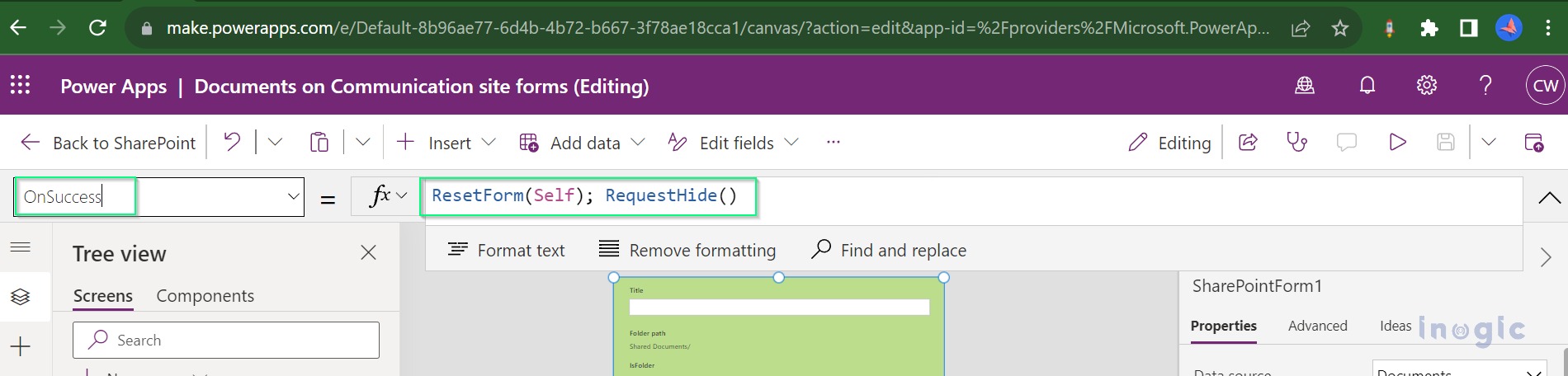The image size is (1568, 376).
Task: Click the browser address bar URL
Action: point(718,28)
